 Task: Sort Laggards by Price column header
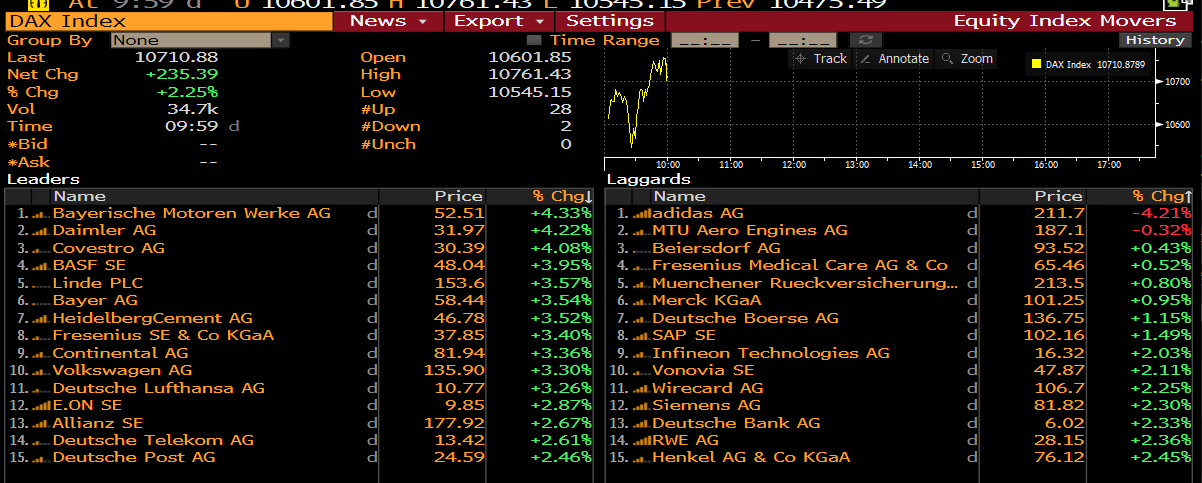tap(1058, 196)
